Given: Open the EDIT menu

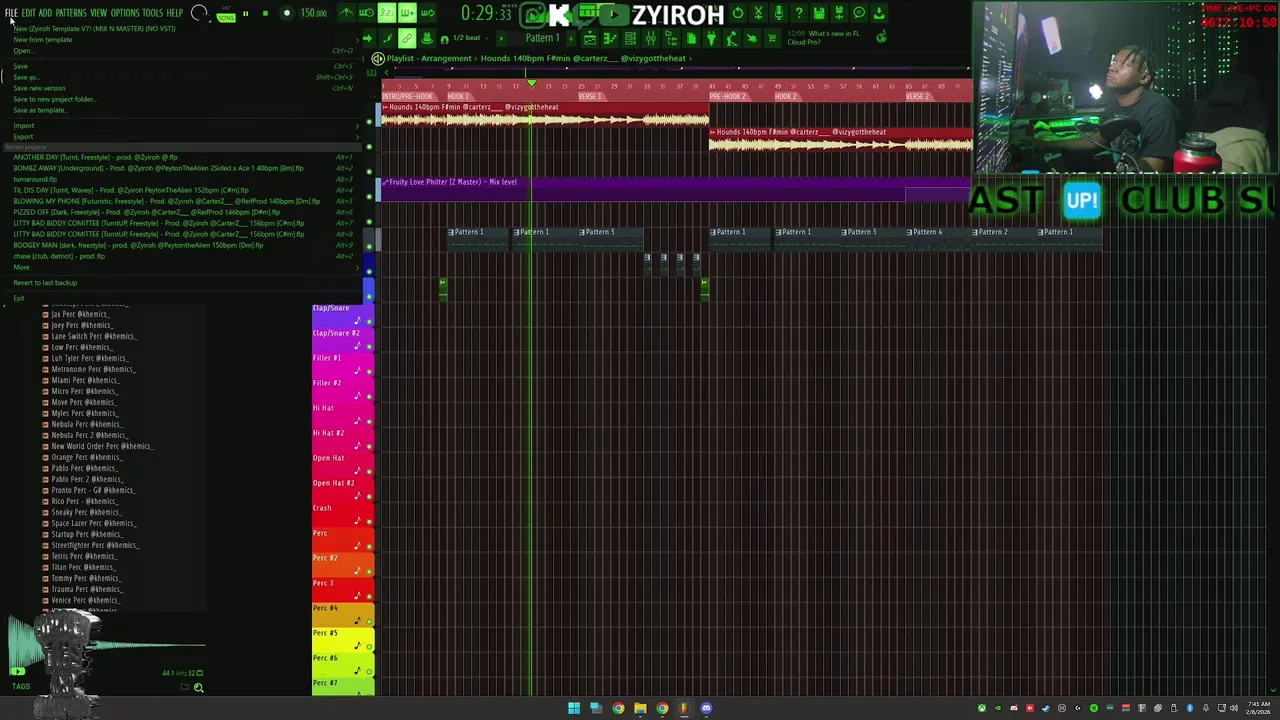Looking at the screenshot, I should coord(29,13).
